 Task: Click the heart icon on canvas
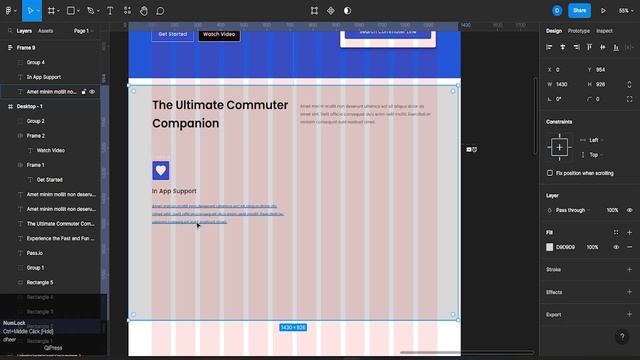click(161, 170)
